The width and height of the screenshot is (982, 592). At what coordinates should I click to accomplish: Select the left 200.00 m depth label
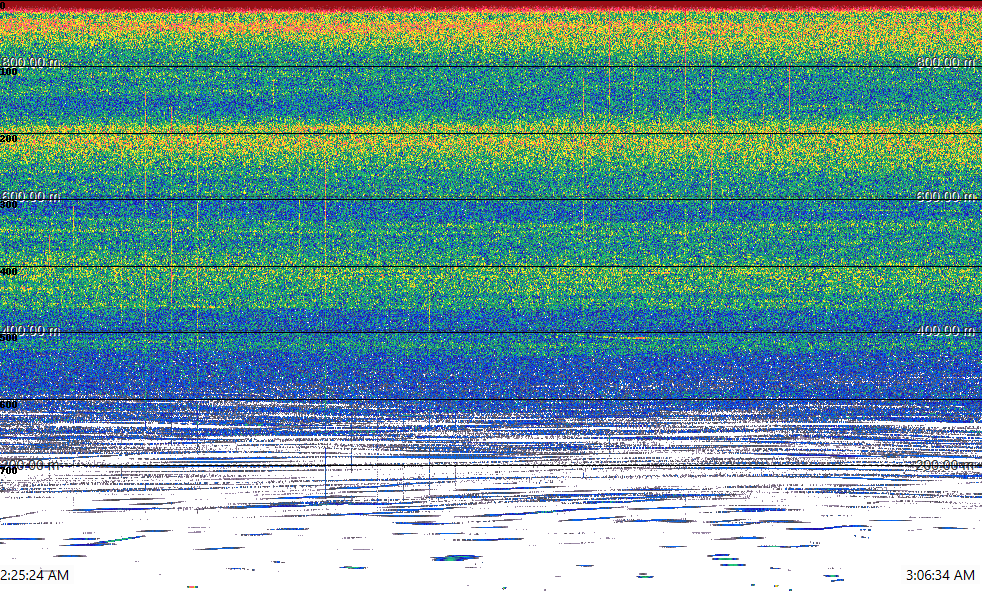tap(31, 464)
